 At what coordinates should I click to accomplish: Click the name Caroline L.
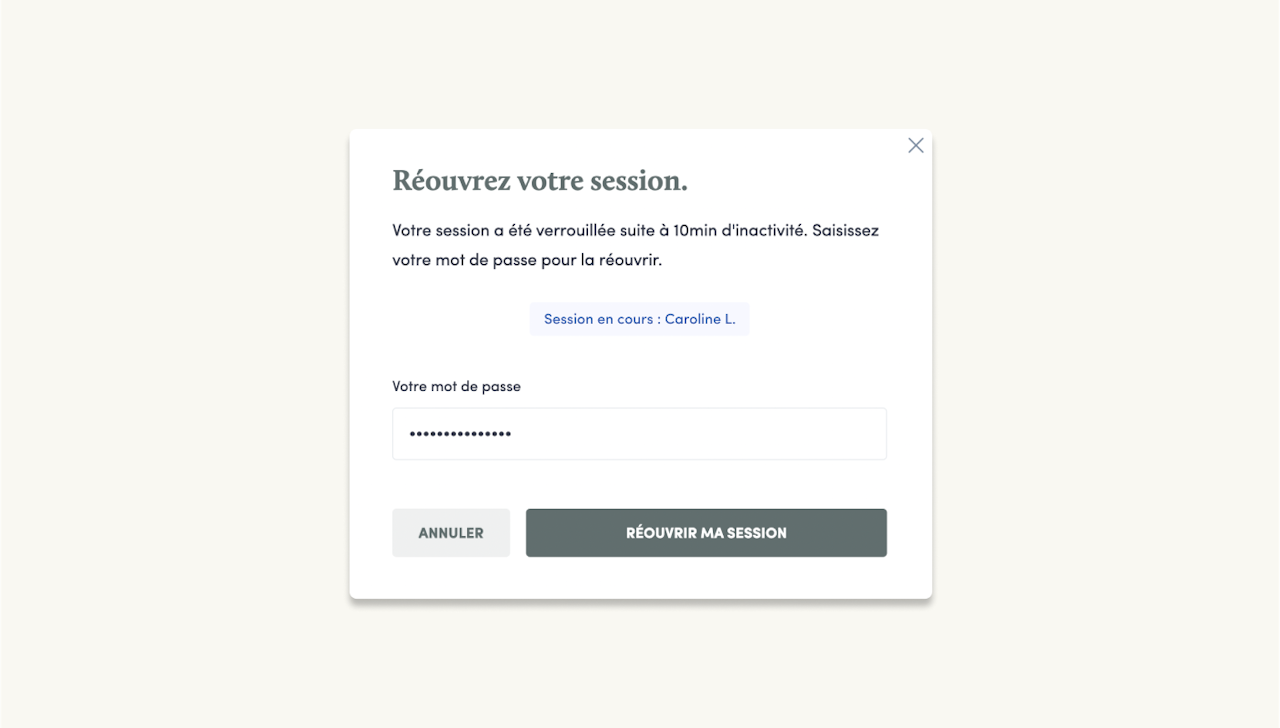(x=700, y=320)
